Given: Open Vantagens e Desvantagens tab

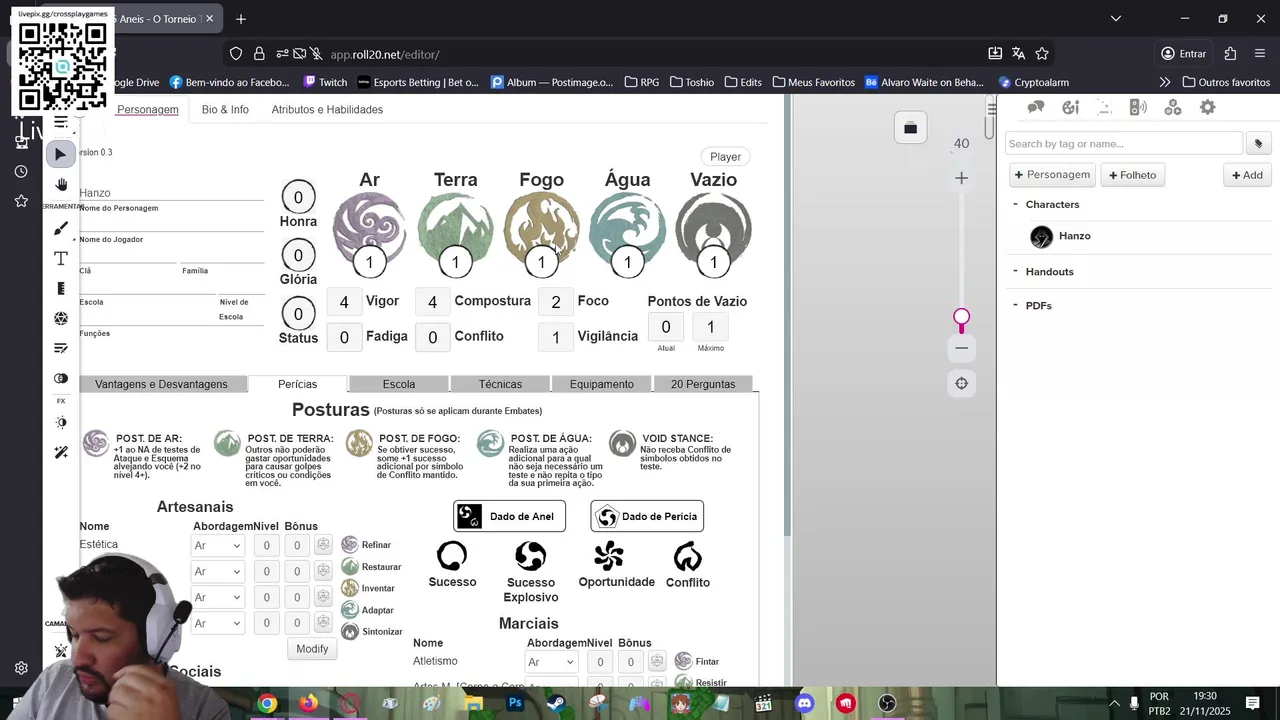Looking at the screenshot, I should click(x=161, y=384).
